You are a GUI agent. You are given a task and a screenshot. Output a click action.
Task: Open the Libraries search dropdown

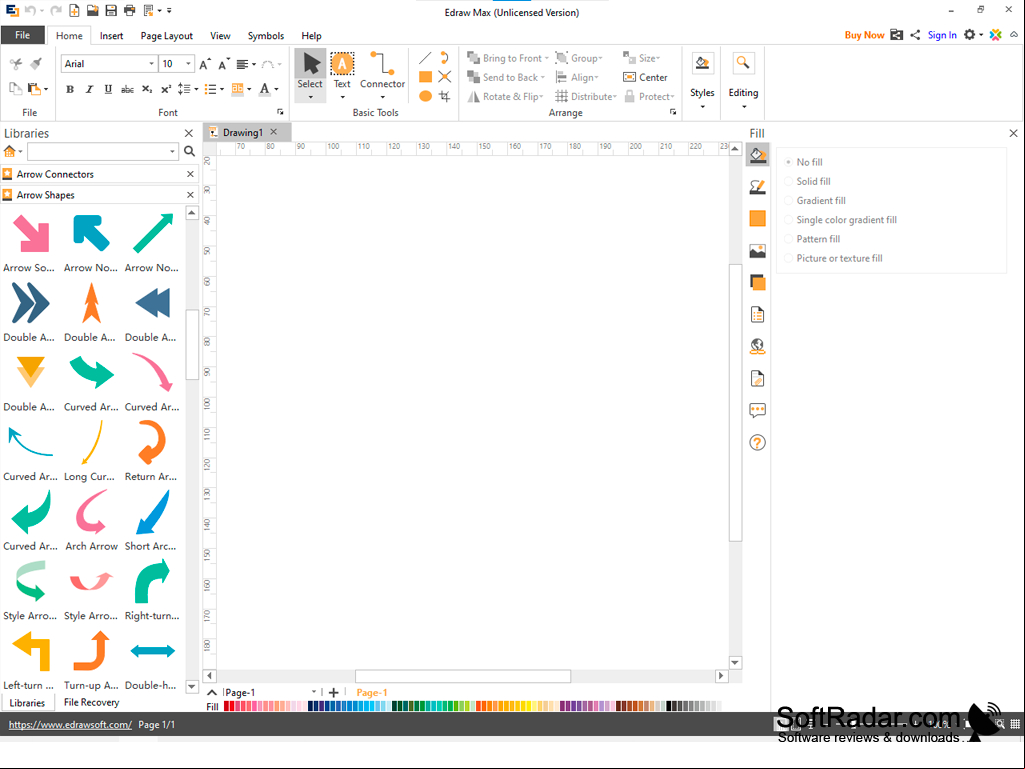[x=173, y=152]
